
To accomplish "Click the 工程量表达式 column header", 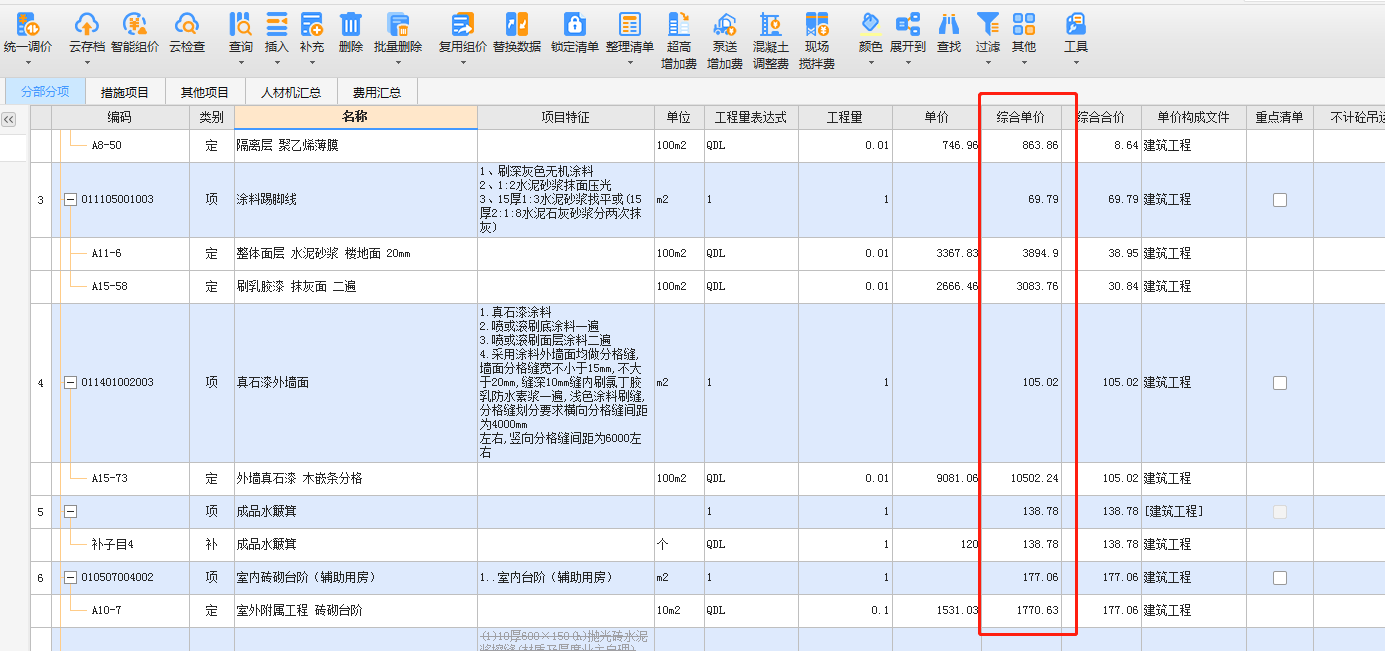I will pyautogui.click(x=751, y=118).
